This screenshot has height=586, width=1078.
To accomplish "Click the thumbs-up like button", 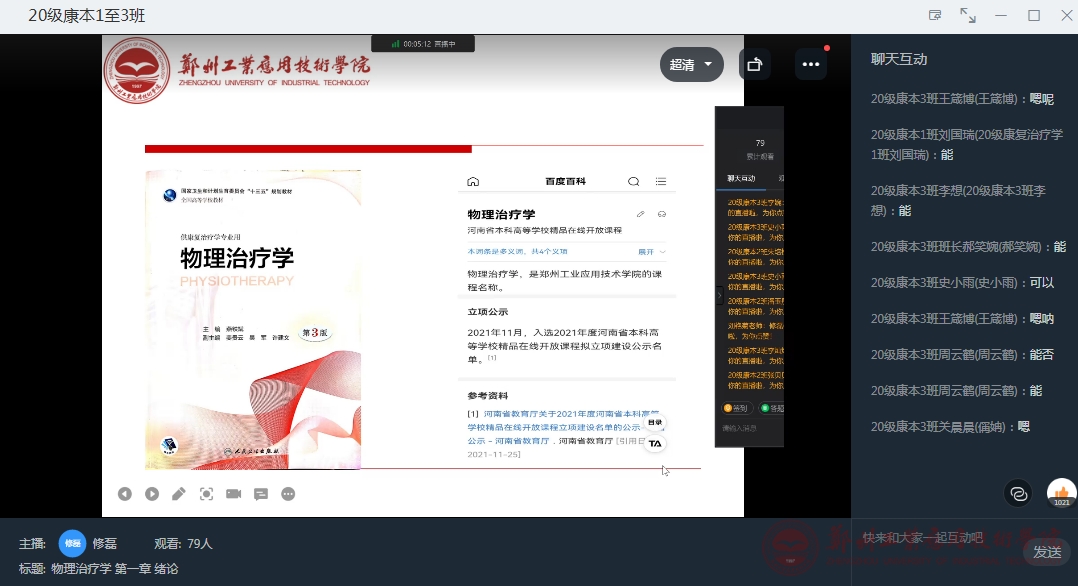I will click(1061, 493).
